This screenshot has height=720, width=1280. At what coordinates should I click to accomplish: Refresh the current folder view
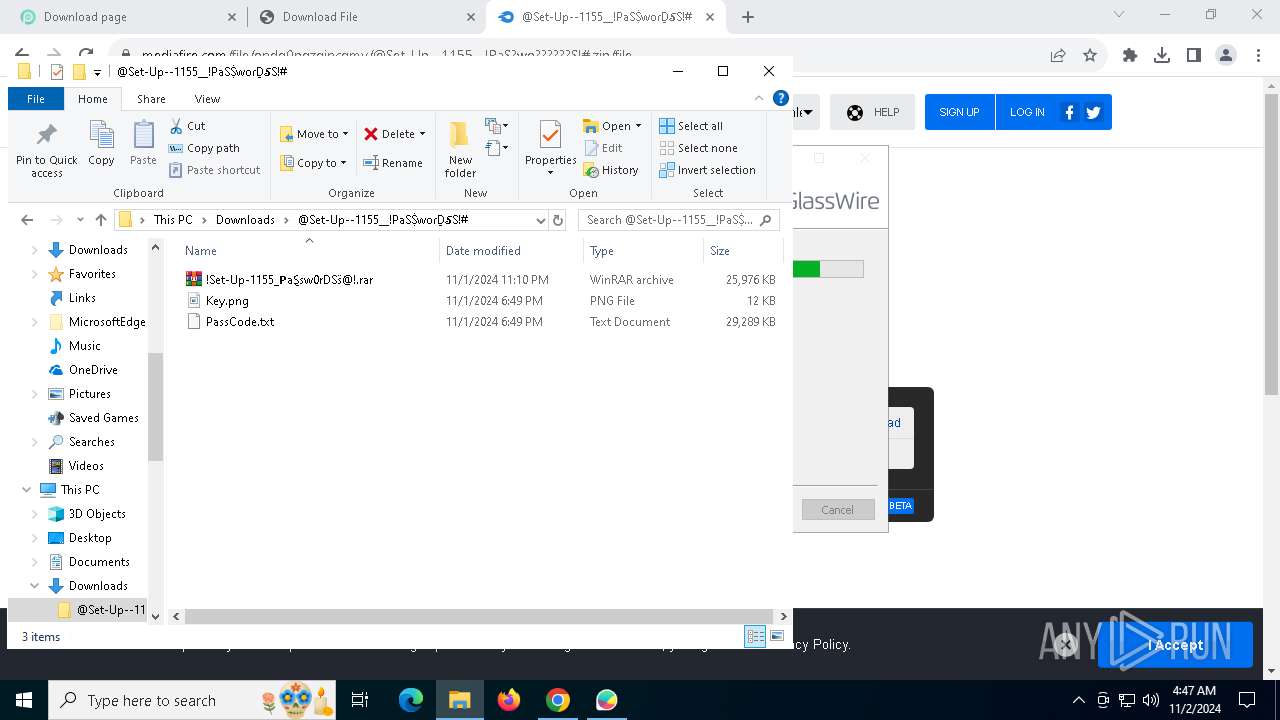click(x=558, y=220)
